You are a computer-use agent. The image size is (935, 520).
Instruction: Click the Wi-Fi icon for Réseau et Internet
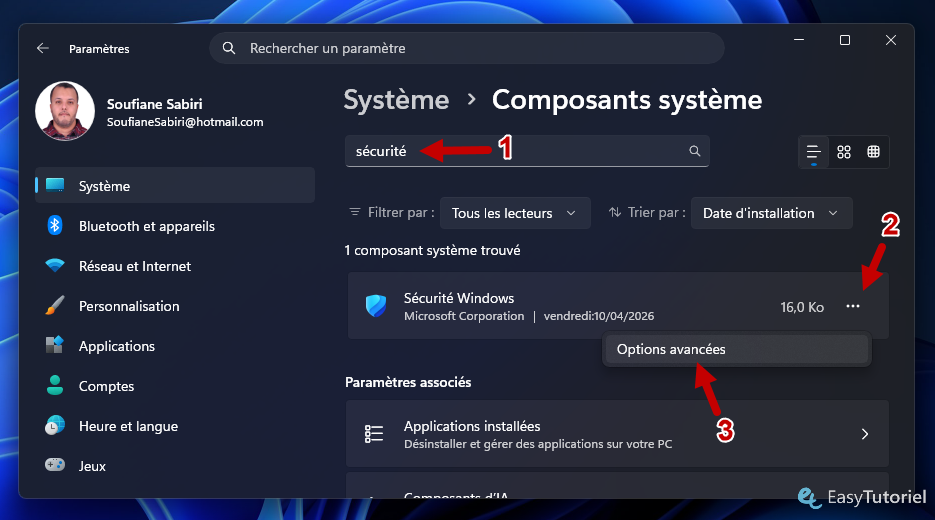click(55, 265)
